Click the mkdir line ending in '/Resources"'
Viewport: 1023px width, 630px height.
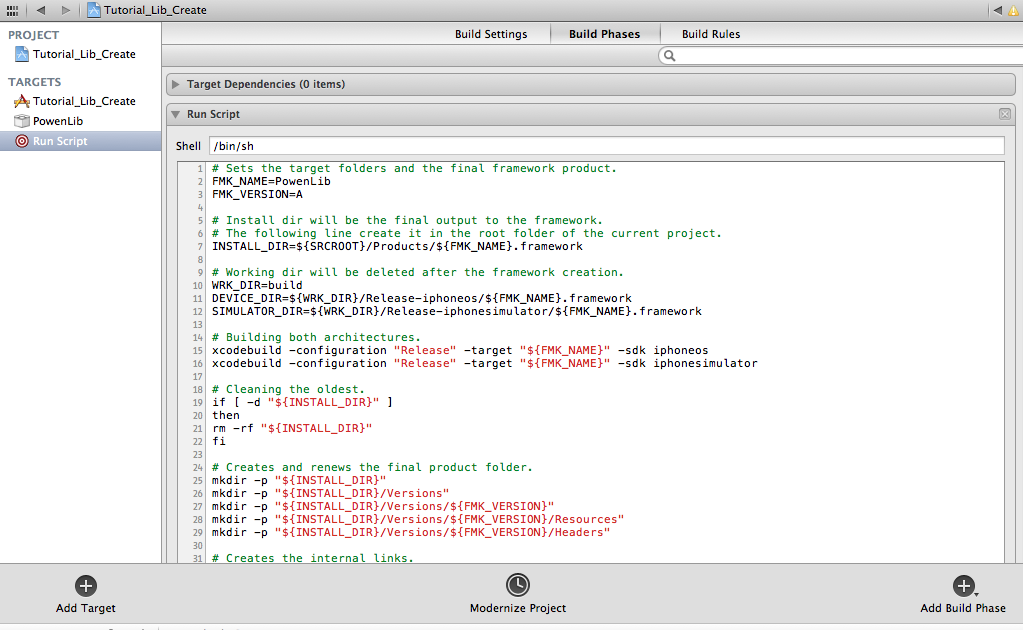coord(418,520)
